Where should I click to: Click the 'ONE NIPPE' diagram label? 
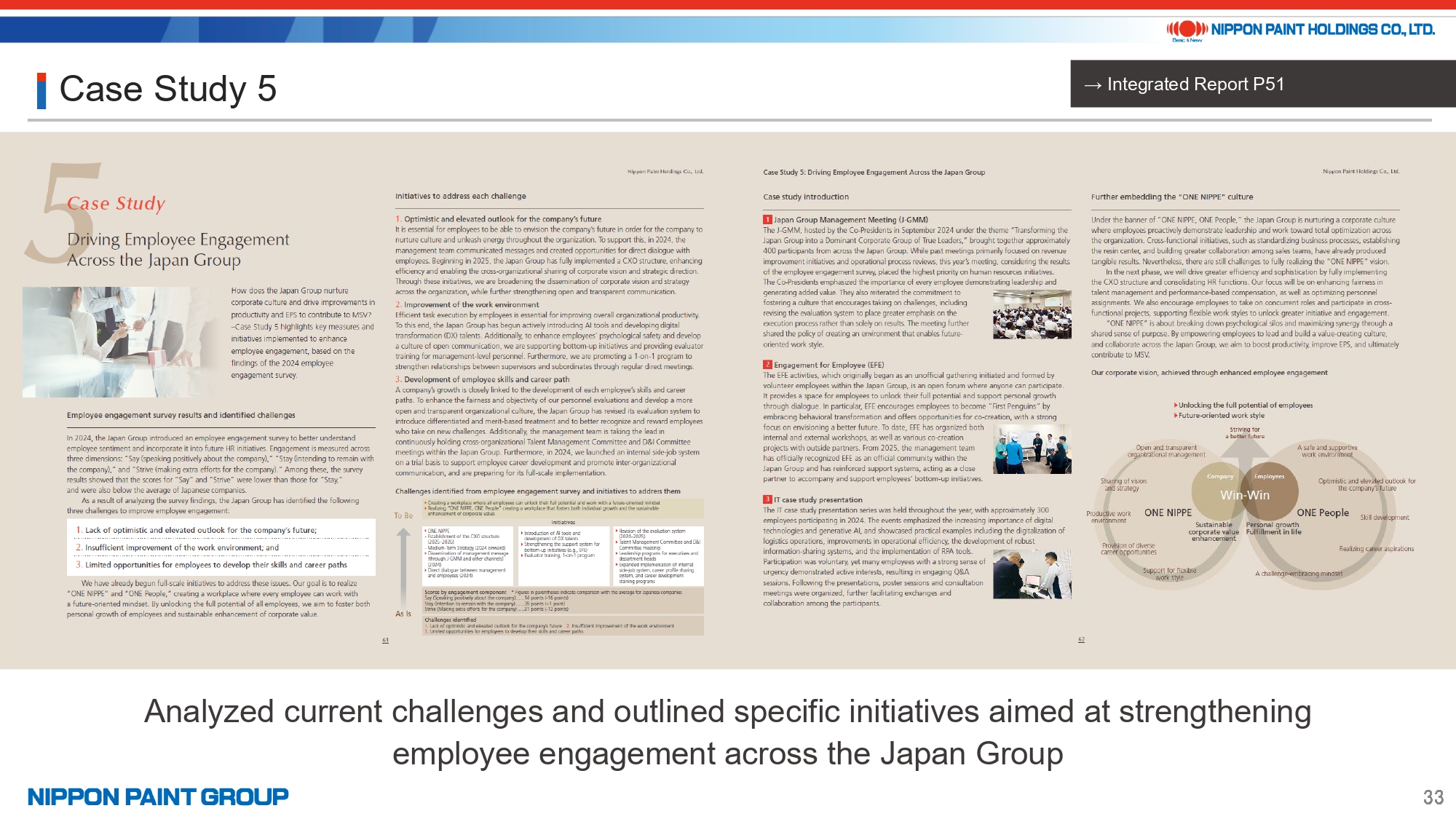(x=1168, y=513)
